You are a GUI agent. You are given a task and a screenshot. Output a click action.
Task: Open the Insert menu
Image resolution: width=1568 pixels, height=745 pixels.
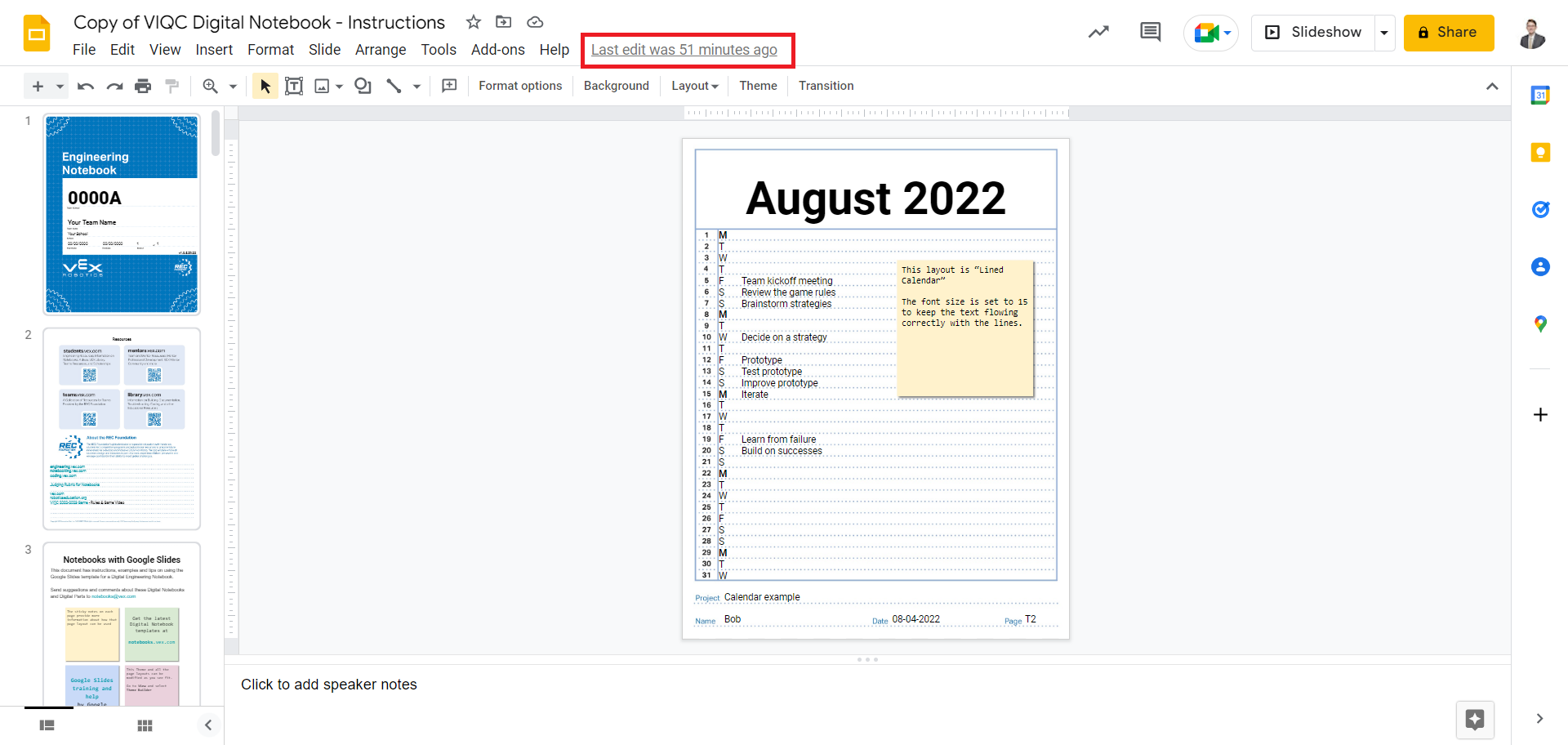coord(214,50)
